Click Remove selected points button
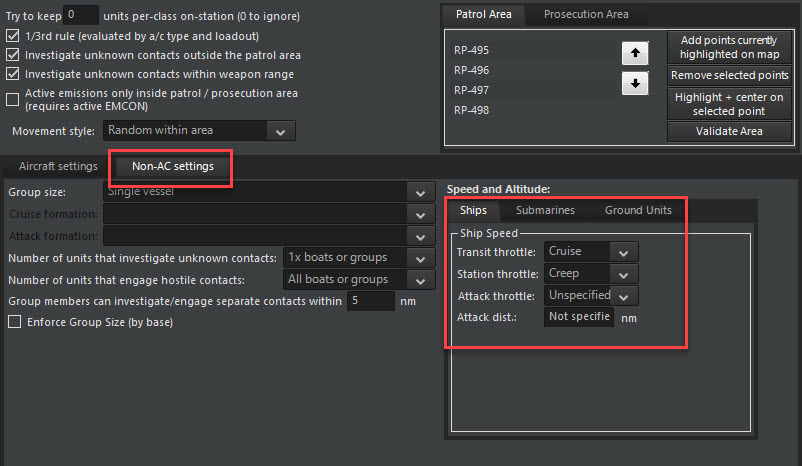The image size is (802, 466). [729, 76]
